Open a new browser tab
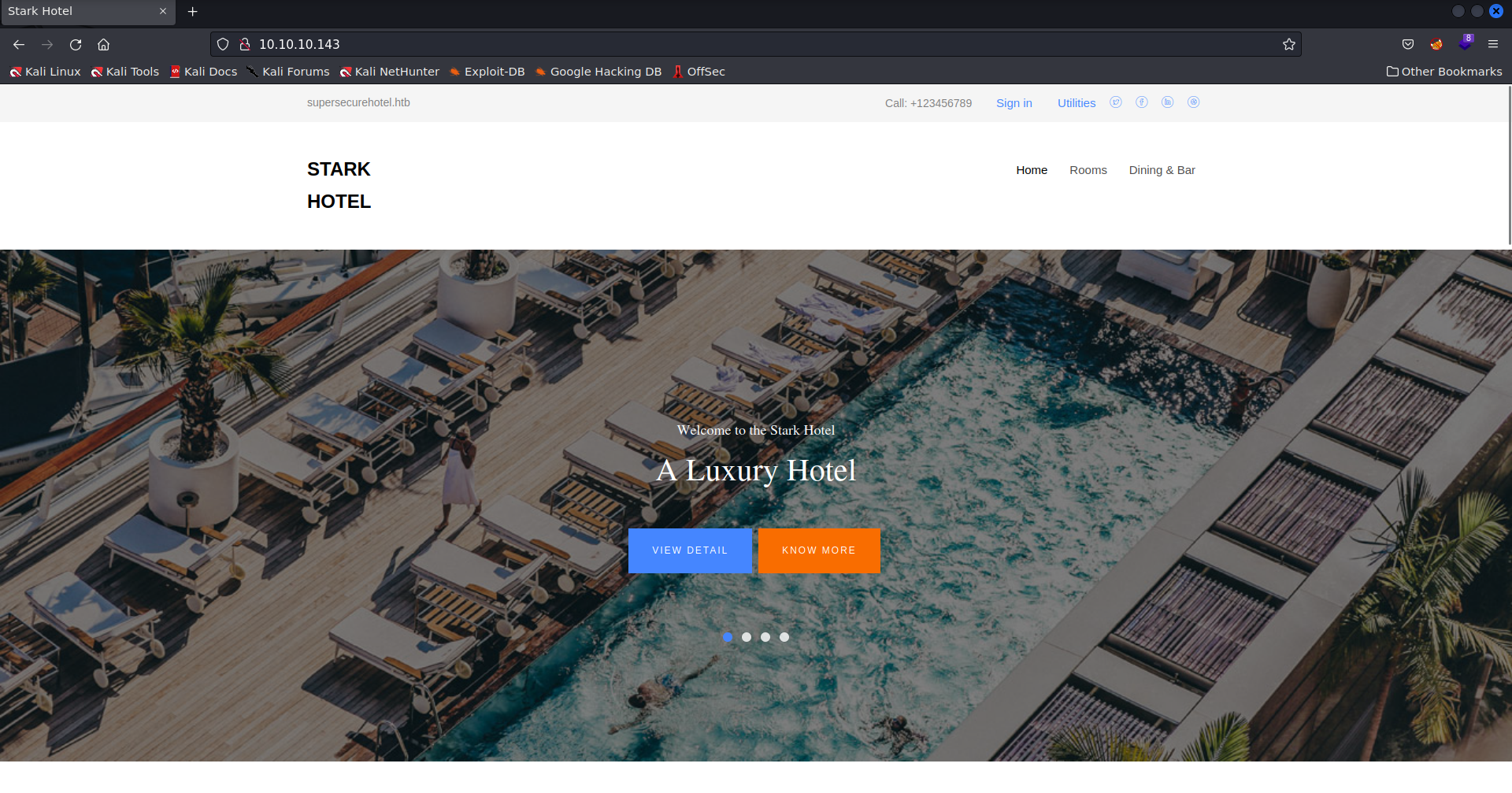 click(x=192, y=11)
